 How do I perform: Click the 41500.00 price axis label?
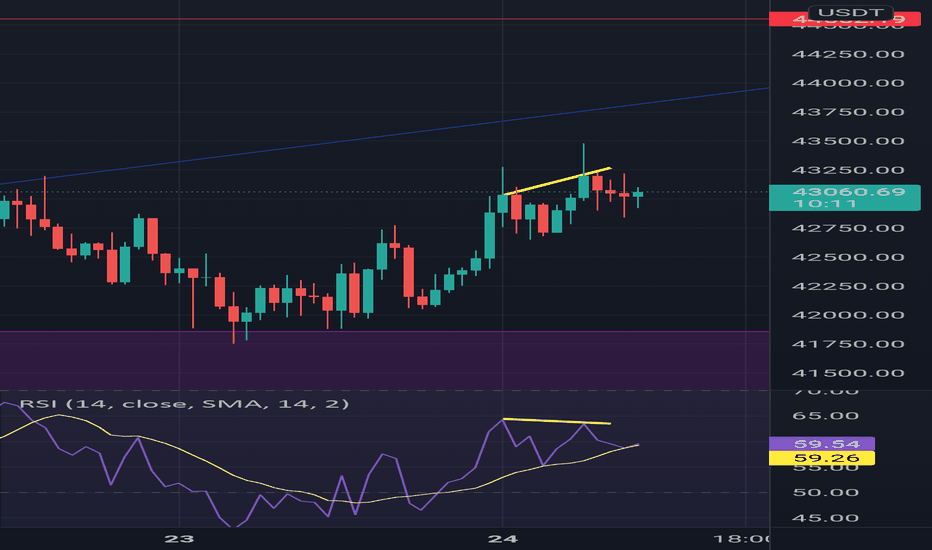click(x=848, y=373)
